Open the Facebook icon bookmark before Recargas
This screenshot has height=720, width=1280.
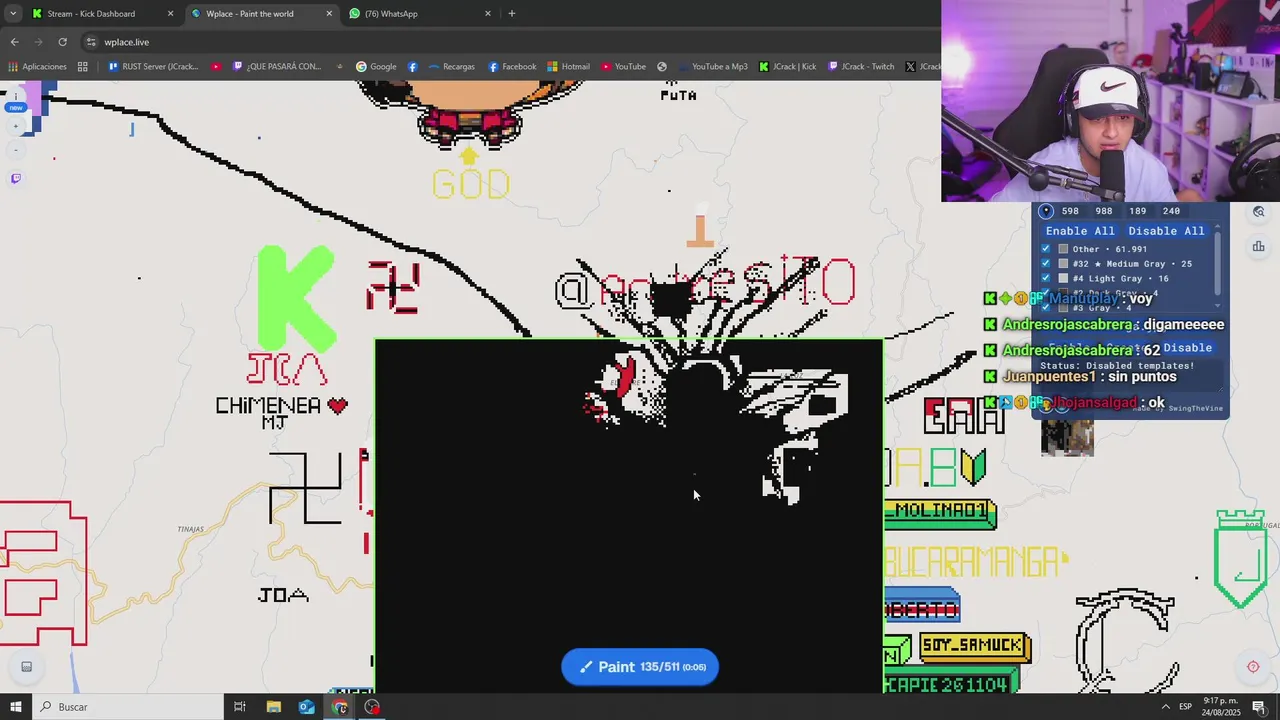point(412,67)
